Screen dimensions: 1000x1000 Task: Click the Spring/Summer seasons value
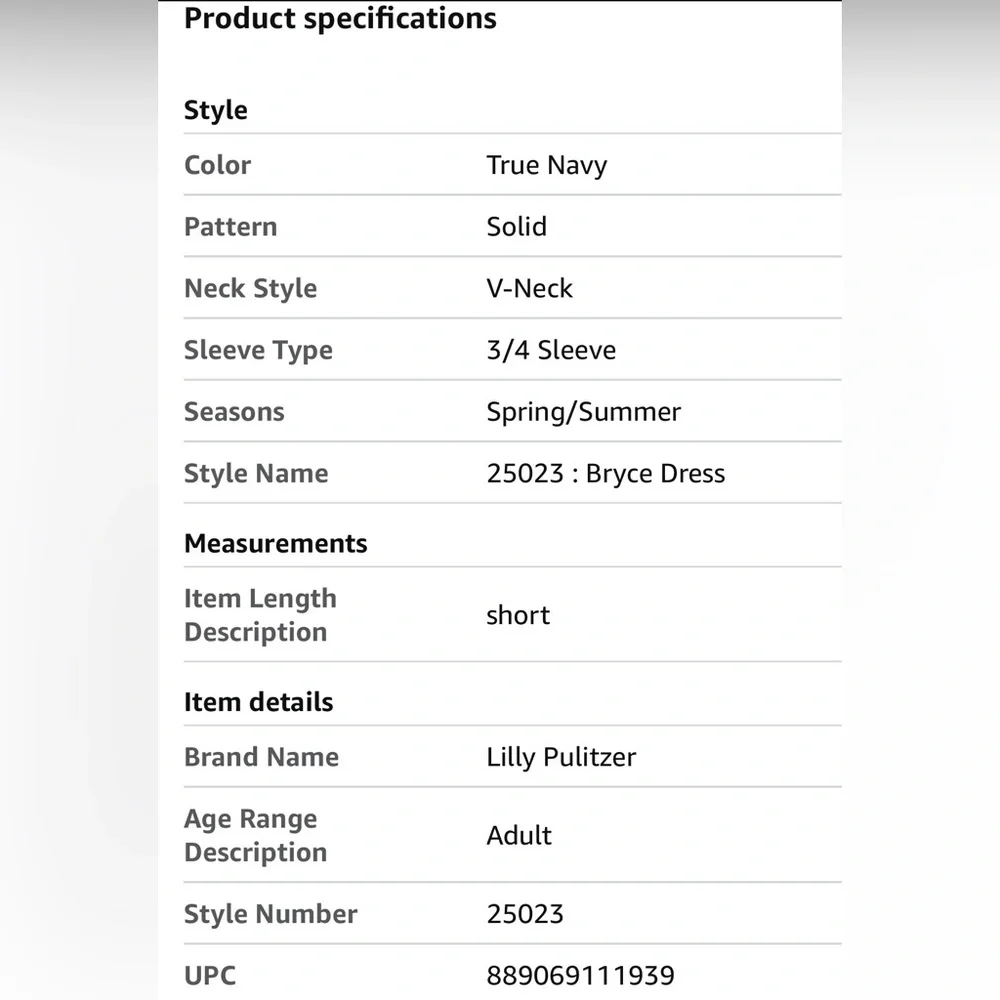point(583,412)
